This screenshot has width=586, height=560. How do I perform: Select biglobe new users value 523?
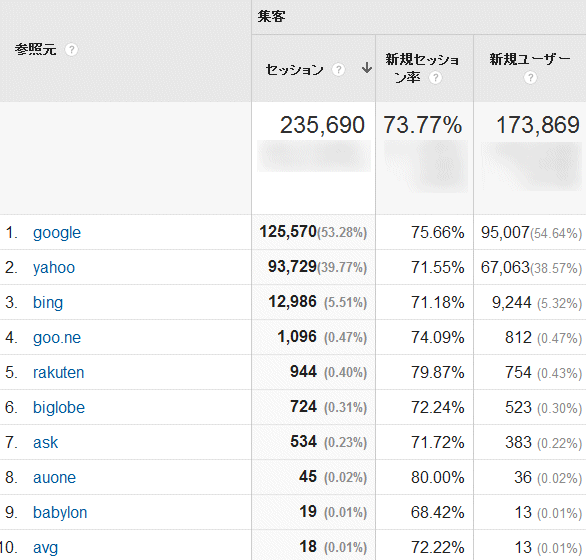518,407
